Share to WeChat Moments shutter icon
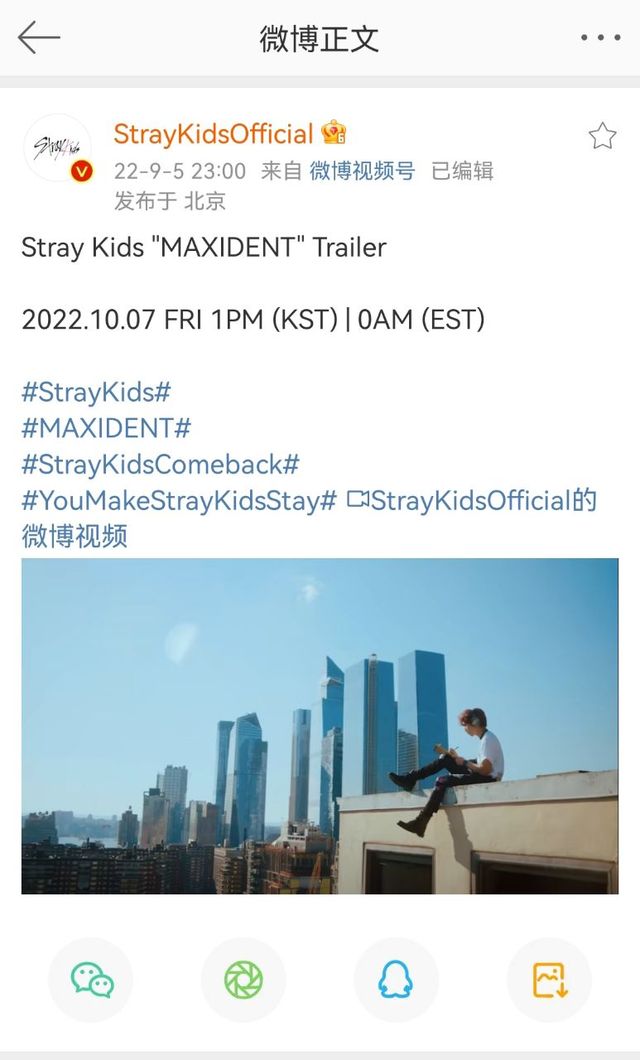The width and height of the screenshot is (640, 1060). [x=243, y=980]
